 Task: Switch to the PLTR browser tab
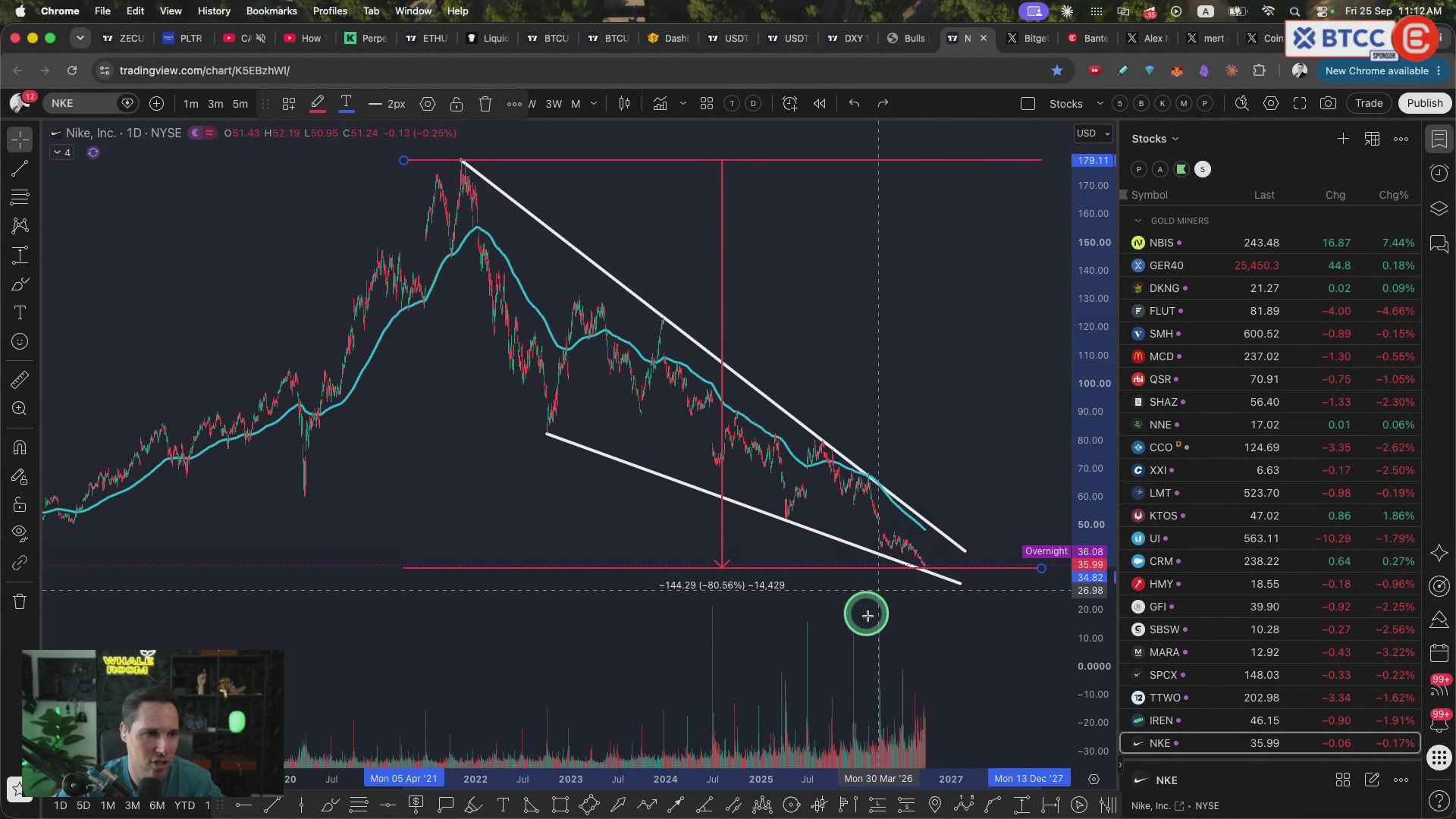tap(184, 38)
